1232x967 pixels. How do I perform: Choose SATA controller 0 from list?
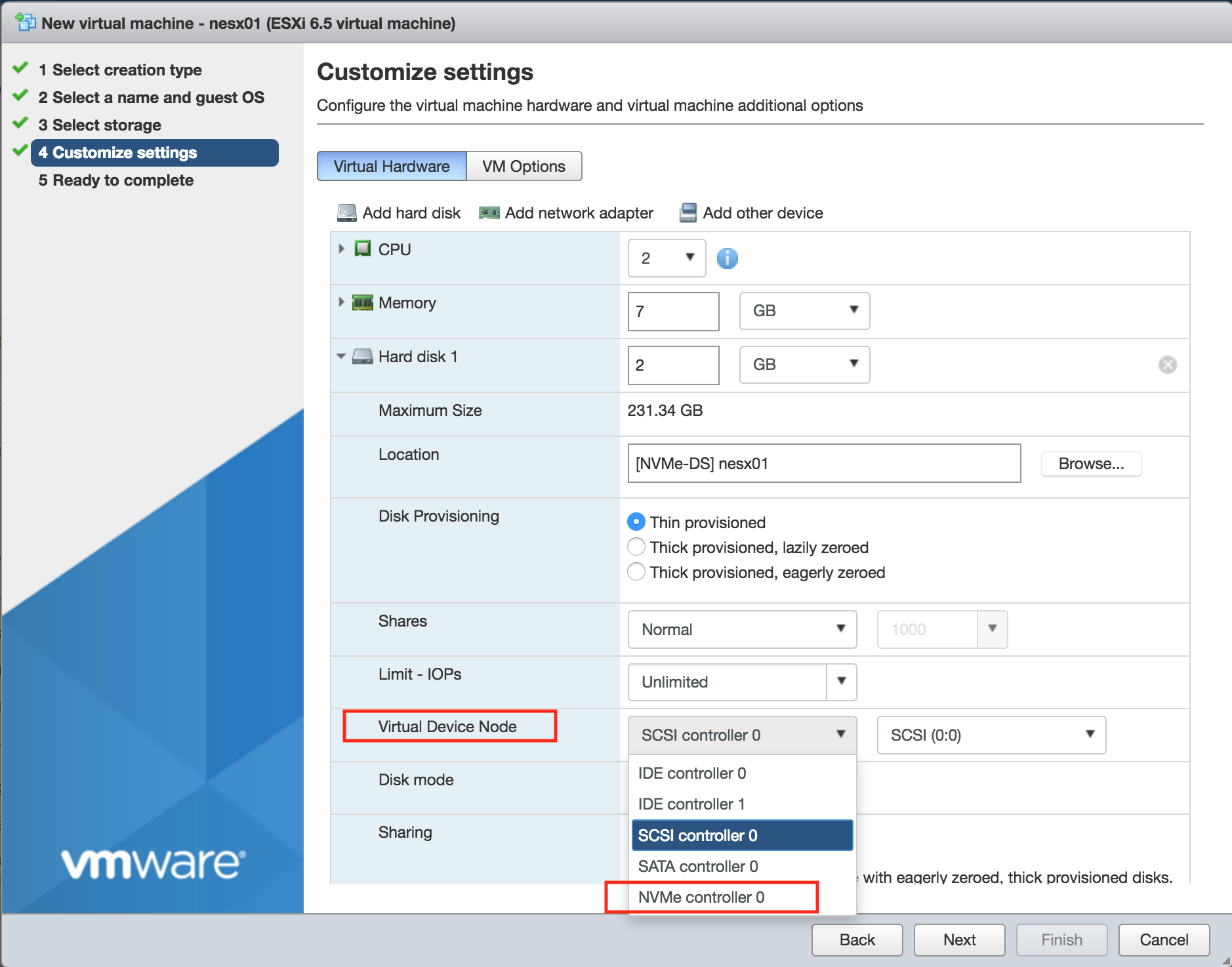(742, 866)
